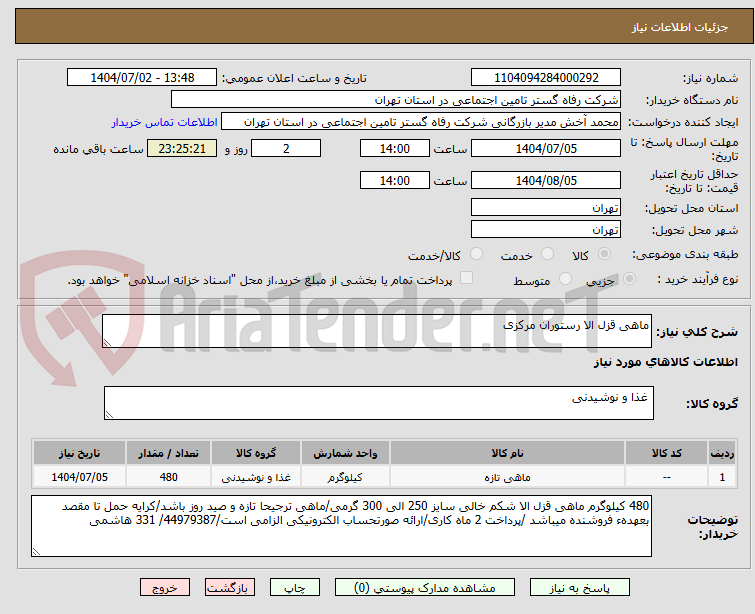Image resolution: width=755 pixels, height=614 pixels.
Task: Open اطلاعات تماس خریدار link
Action: 165,122
